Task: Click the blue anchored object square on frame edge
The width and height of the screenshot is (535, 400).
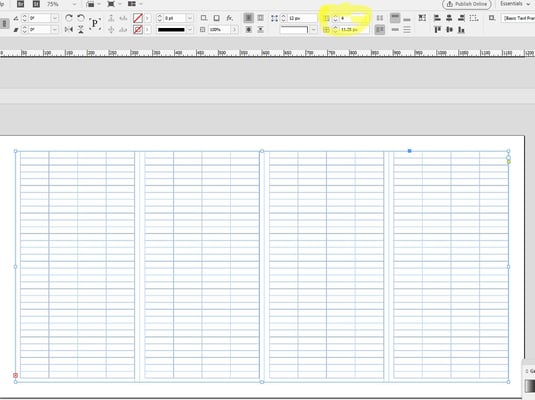Action: pos(409,151)
